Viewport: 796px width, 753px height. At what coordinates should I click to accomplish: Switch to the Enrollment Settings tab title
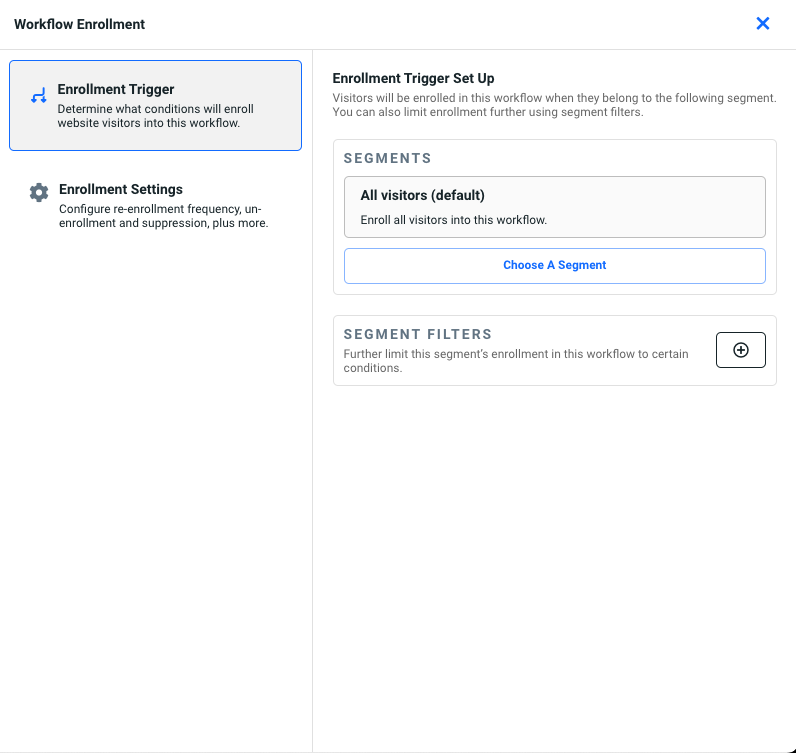click(x=120, y=189)
